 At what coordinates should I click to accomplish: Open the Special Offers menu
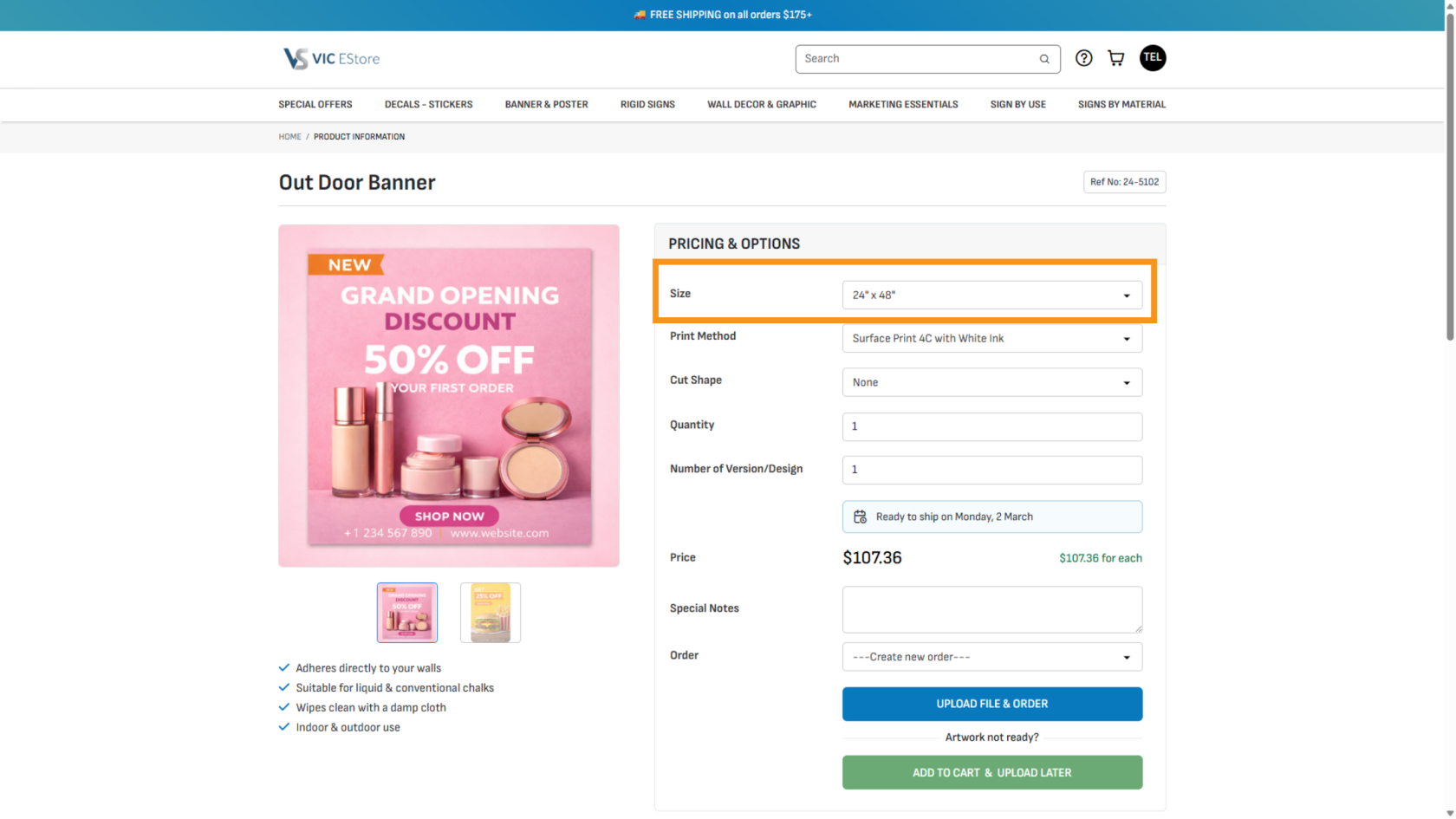pyautogui.click(x=315, y=105)
